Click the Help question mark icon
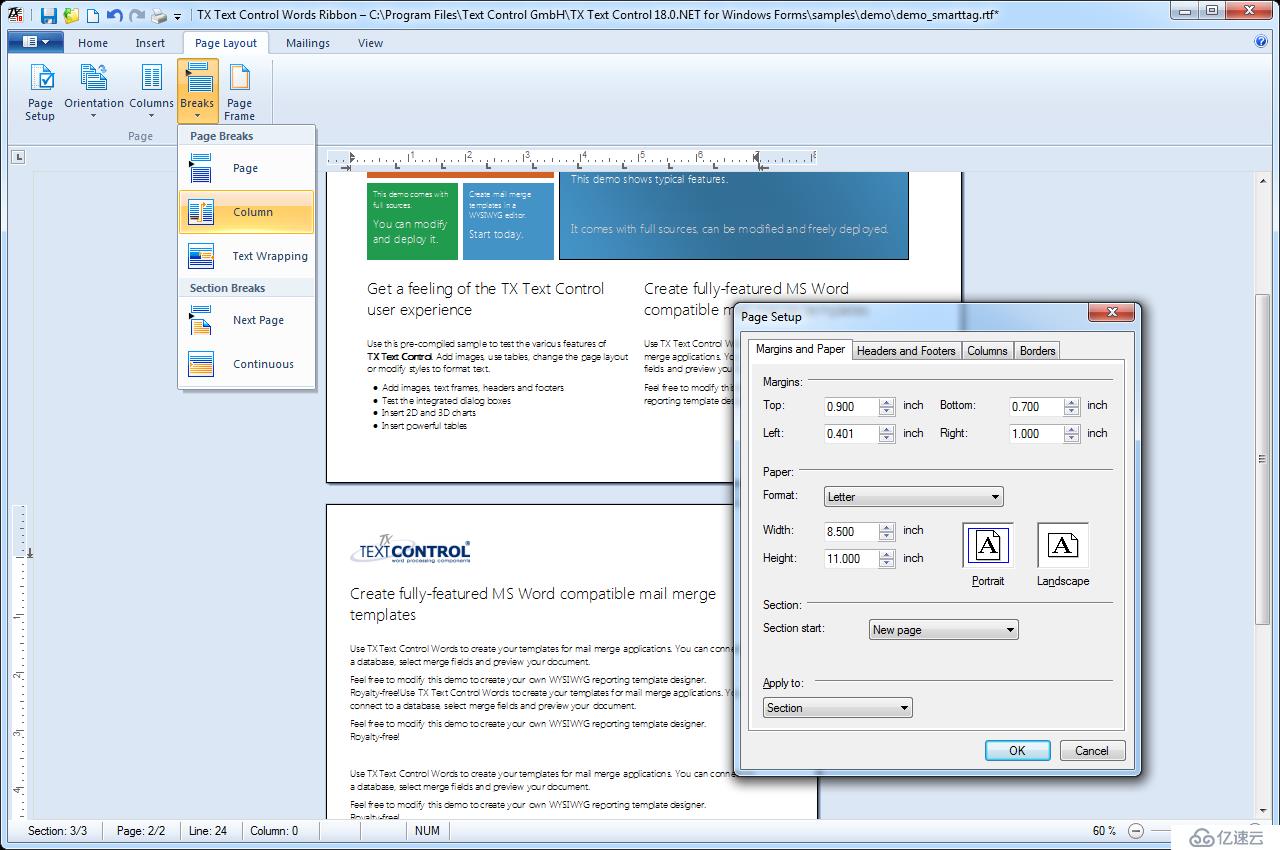This screenshot has width=1280, height=850. point(1261,42)
